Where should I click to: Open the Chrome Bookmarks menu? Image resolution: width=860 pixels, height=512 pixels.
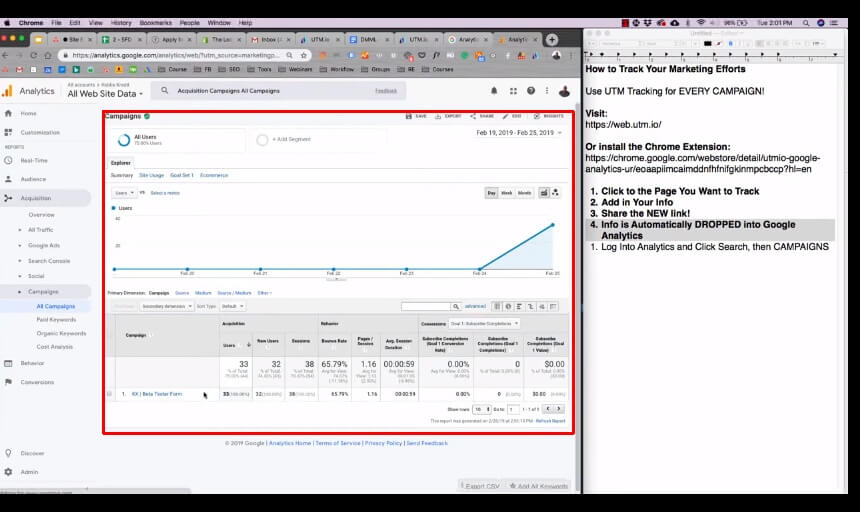[156, 23]
